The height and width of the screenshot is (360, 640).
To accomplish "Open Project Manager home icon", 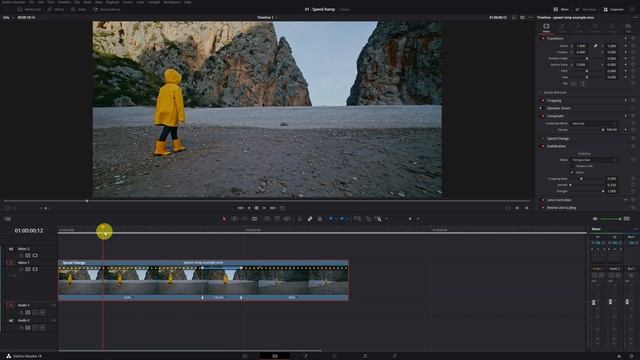I will click(619, 356).
